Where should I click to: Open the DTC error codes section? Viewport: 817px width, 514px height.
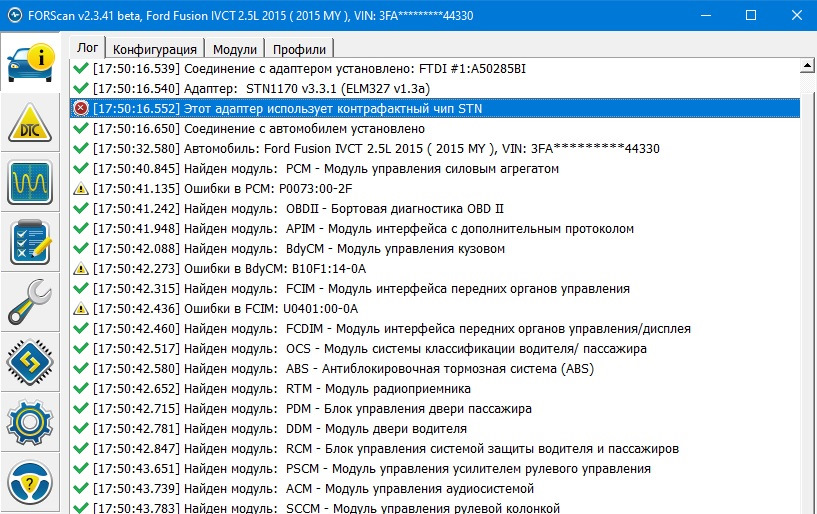tap(30, 123)
